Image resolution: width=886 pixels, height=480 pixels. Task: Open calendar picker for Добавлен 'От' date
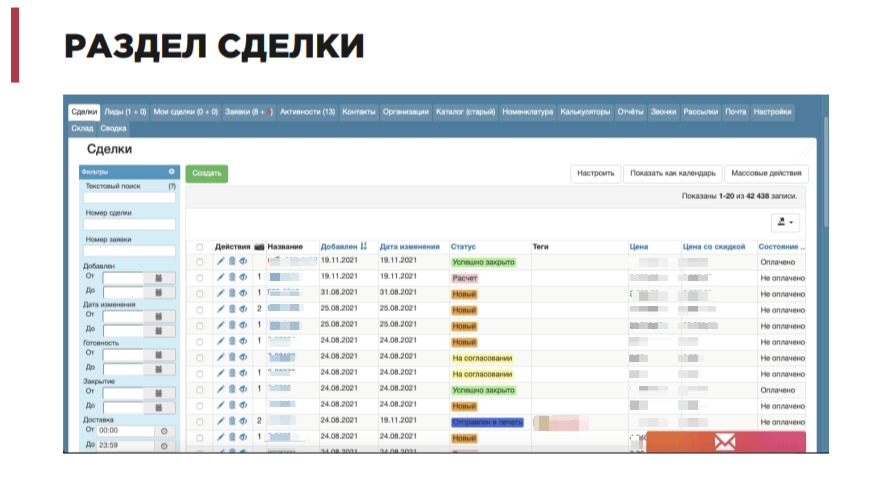coord(159,278)
